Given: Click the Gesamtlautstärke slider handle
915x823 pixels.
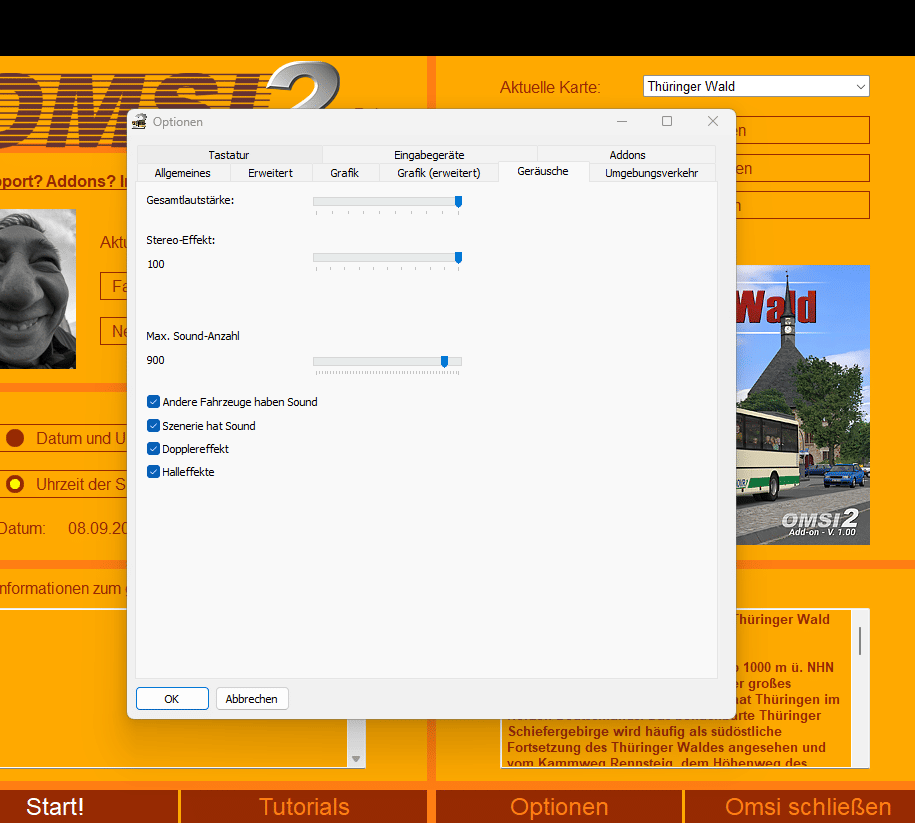Looking at the screenshot, I should pyautogui.click(x=458, y=202).
